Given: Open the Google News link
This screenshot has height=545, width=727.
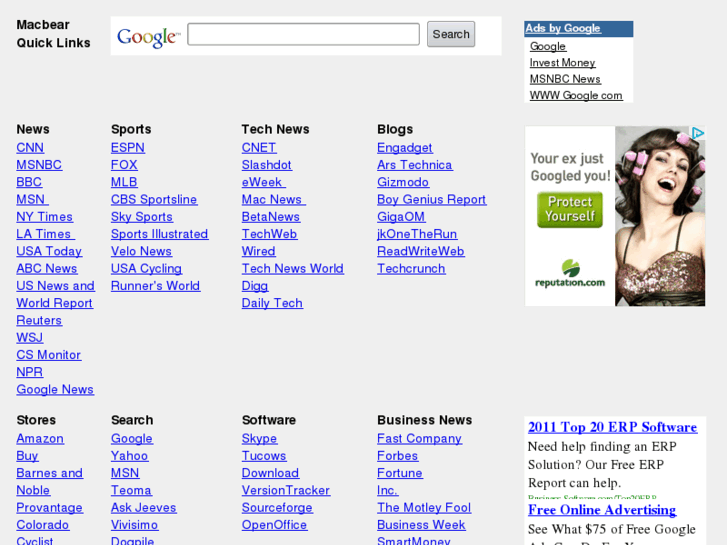Looking at the screenshot, I should click(x=55, y=389).
